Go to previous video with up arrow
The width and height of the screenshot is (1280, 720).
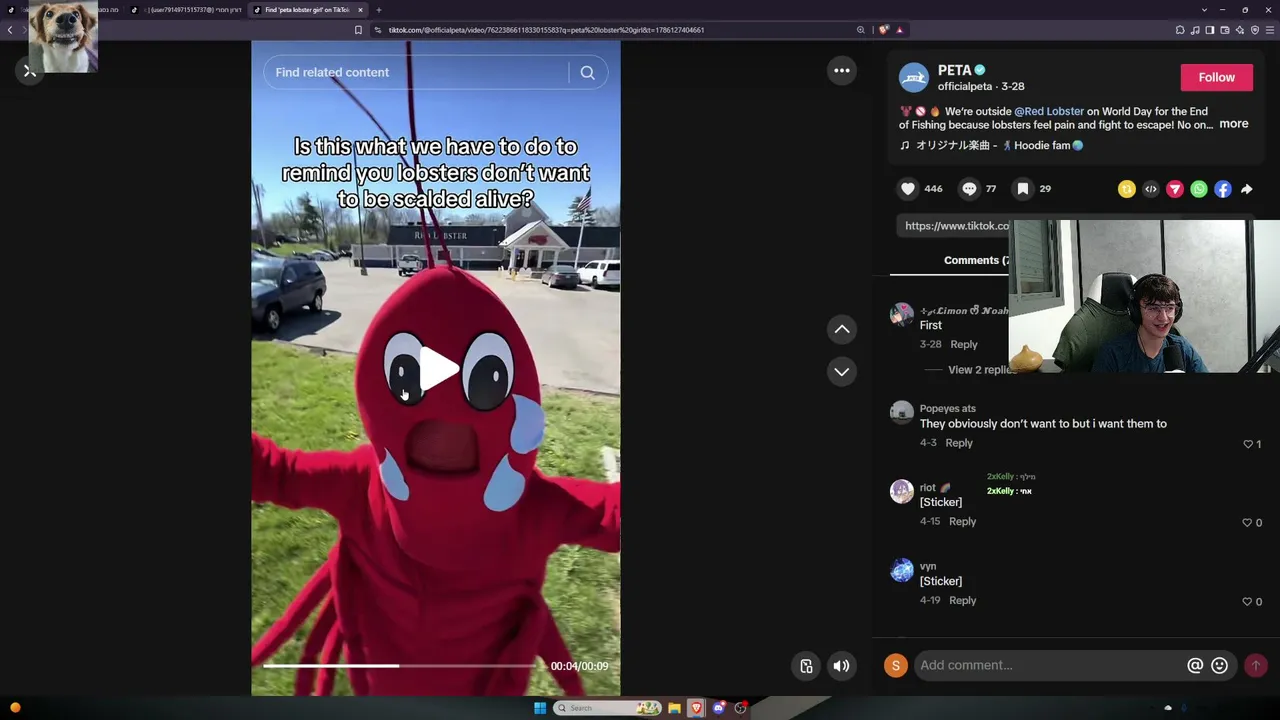coord(842,329)
